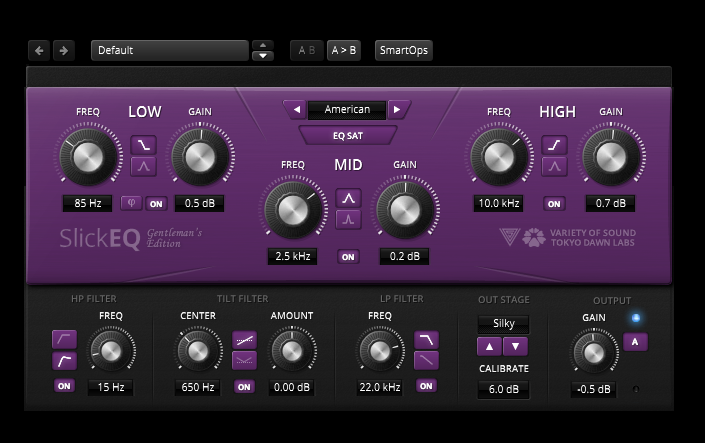Screen dimensions: 705x443
Task: Click the output GAIN knob
Action: [592, 352]
